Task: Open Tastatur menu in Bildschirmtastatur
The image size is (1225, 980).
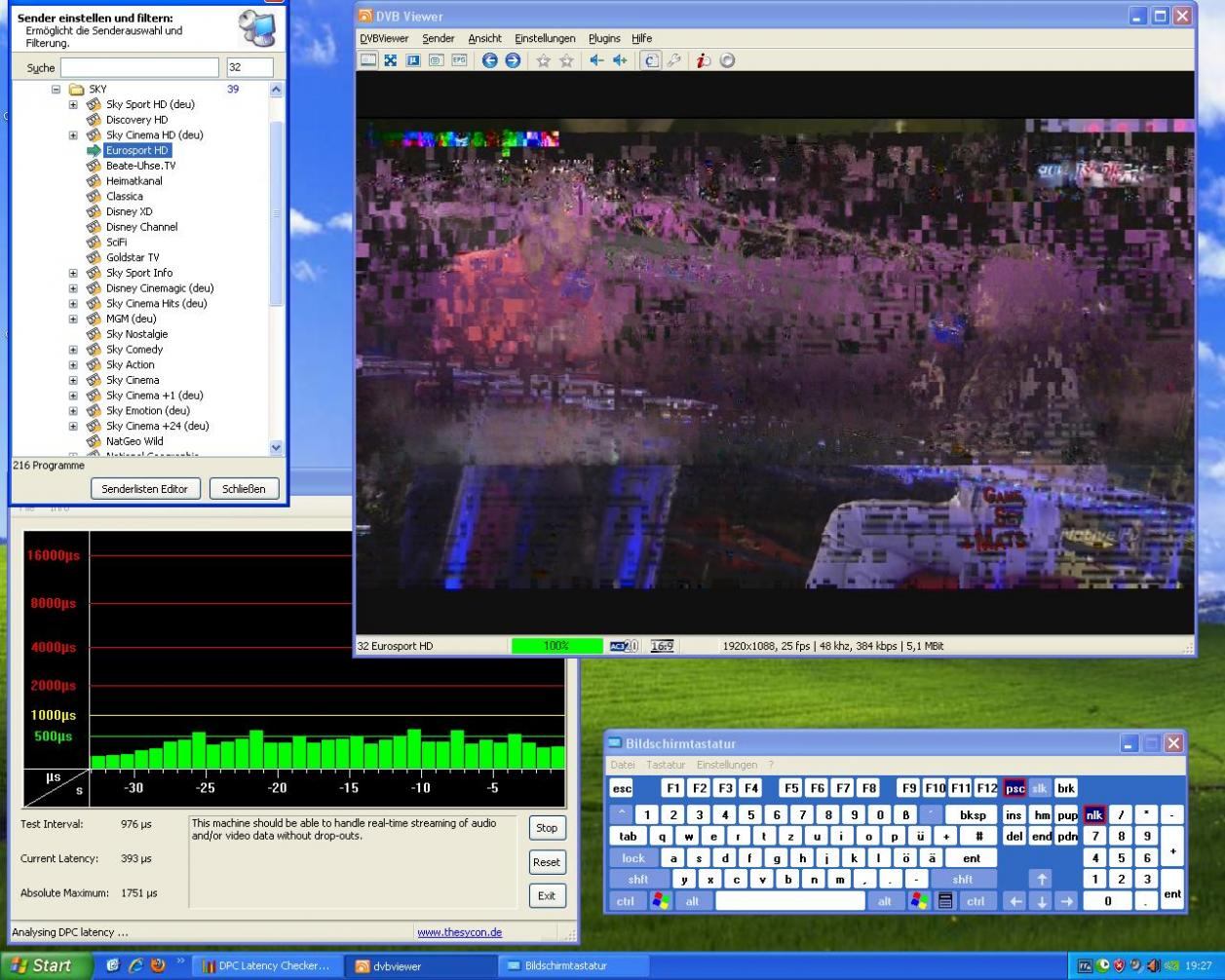Action: tap(666, 765)
